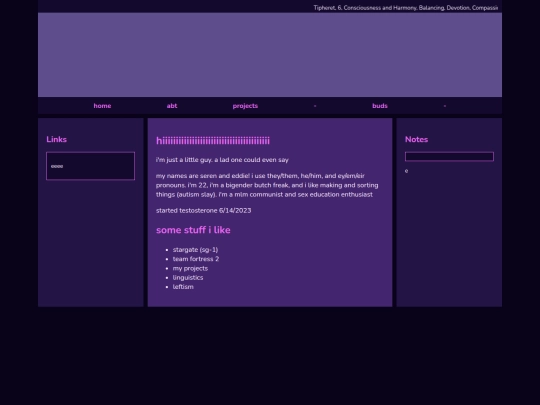
Task: Open the projects nav link
Action: click(x=245, y=106)
